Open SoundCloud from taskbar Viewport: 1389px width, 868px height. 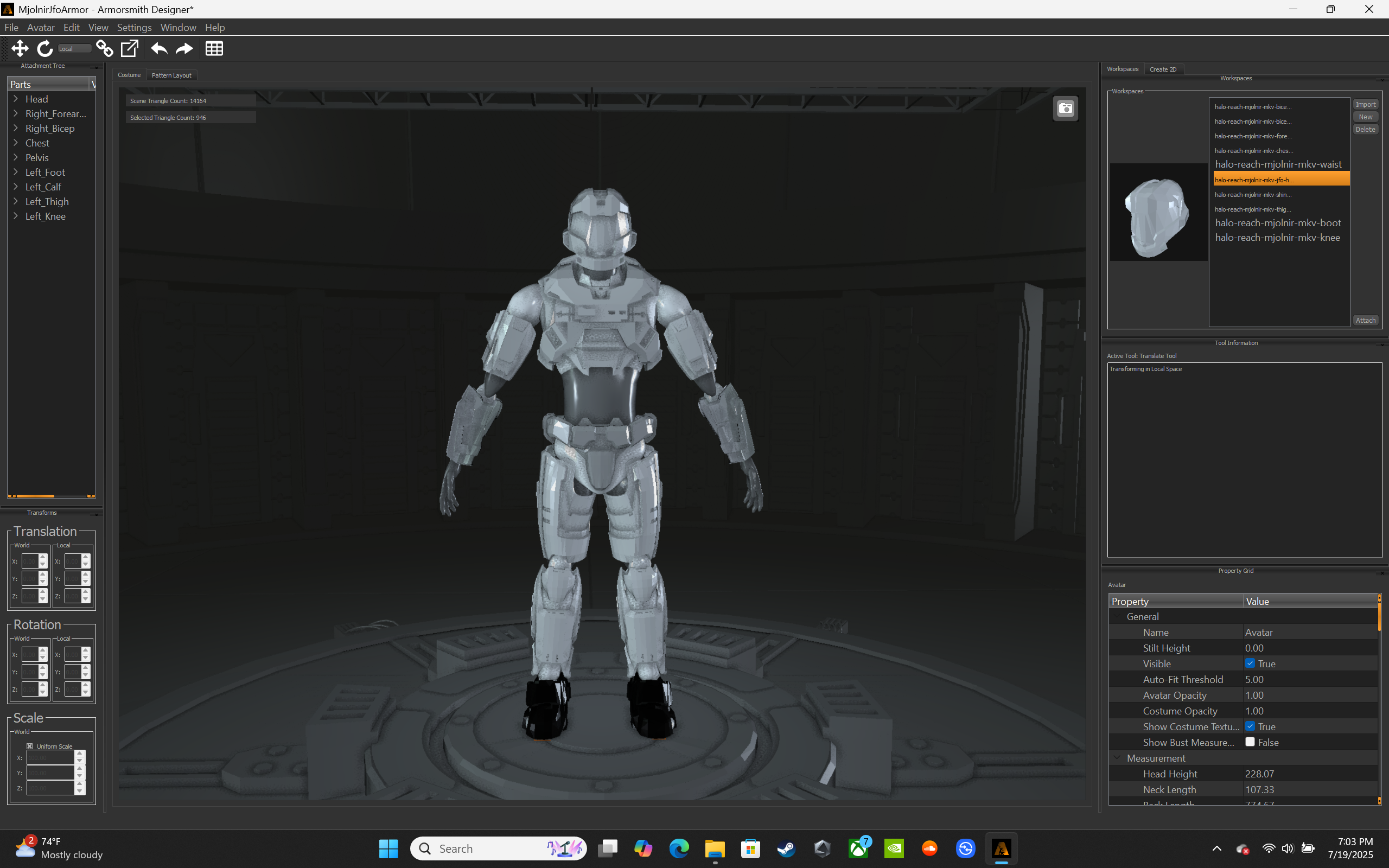(930, 848)
